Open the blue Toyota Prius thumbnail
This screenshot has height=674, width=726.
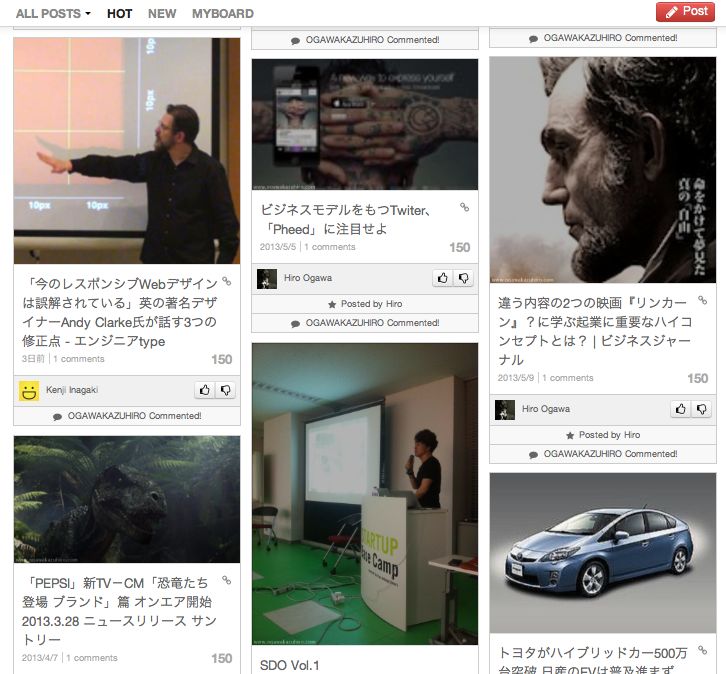(603, 553)
